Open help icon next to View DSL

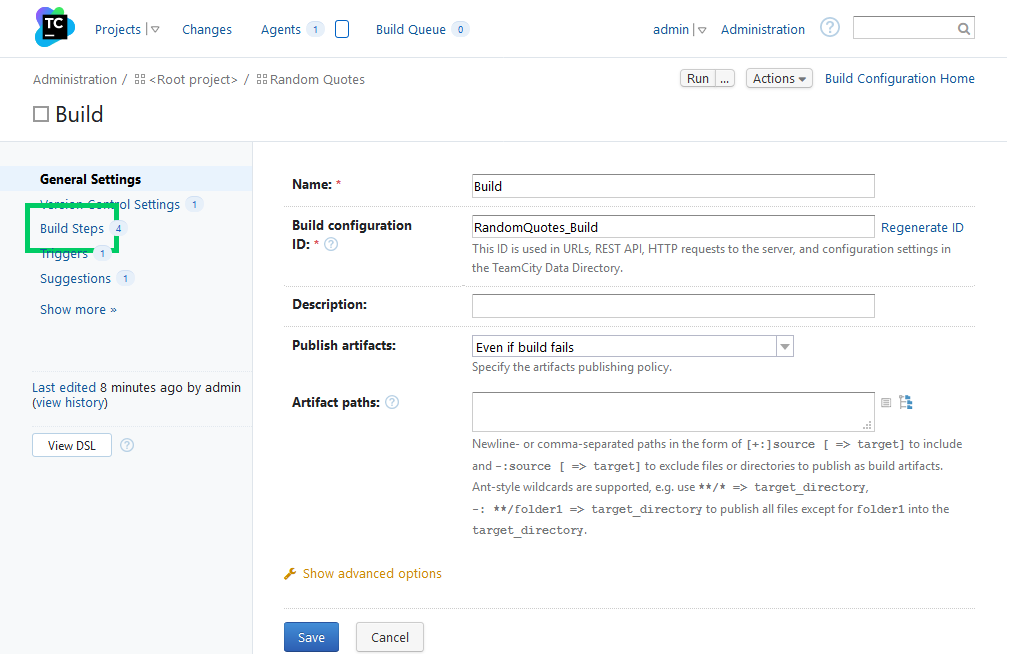127,445
